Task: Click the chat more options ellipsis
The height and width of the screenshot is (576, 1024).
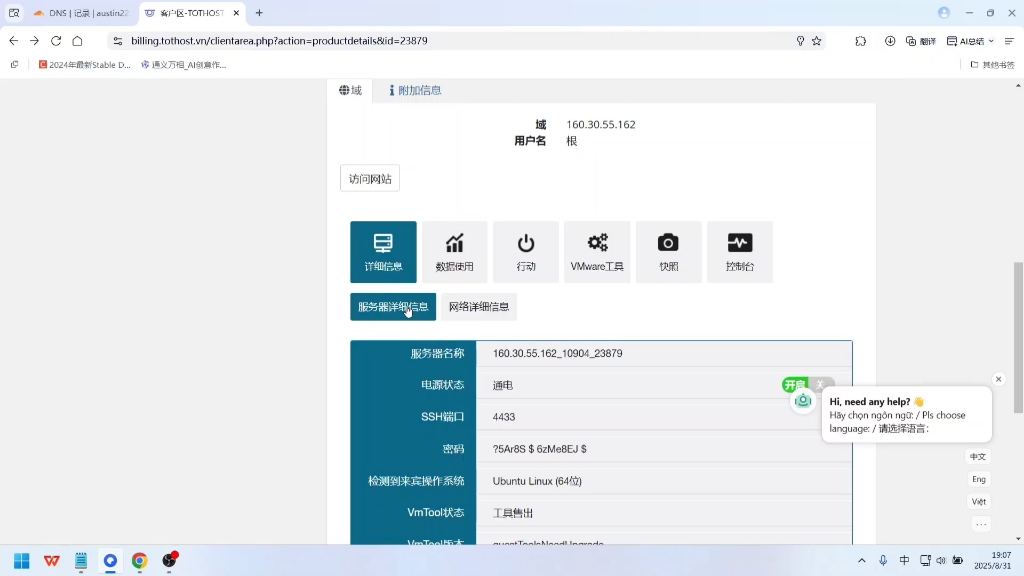Action: tap(981, 524)
